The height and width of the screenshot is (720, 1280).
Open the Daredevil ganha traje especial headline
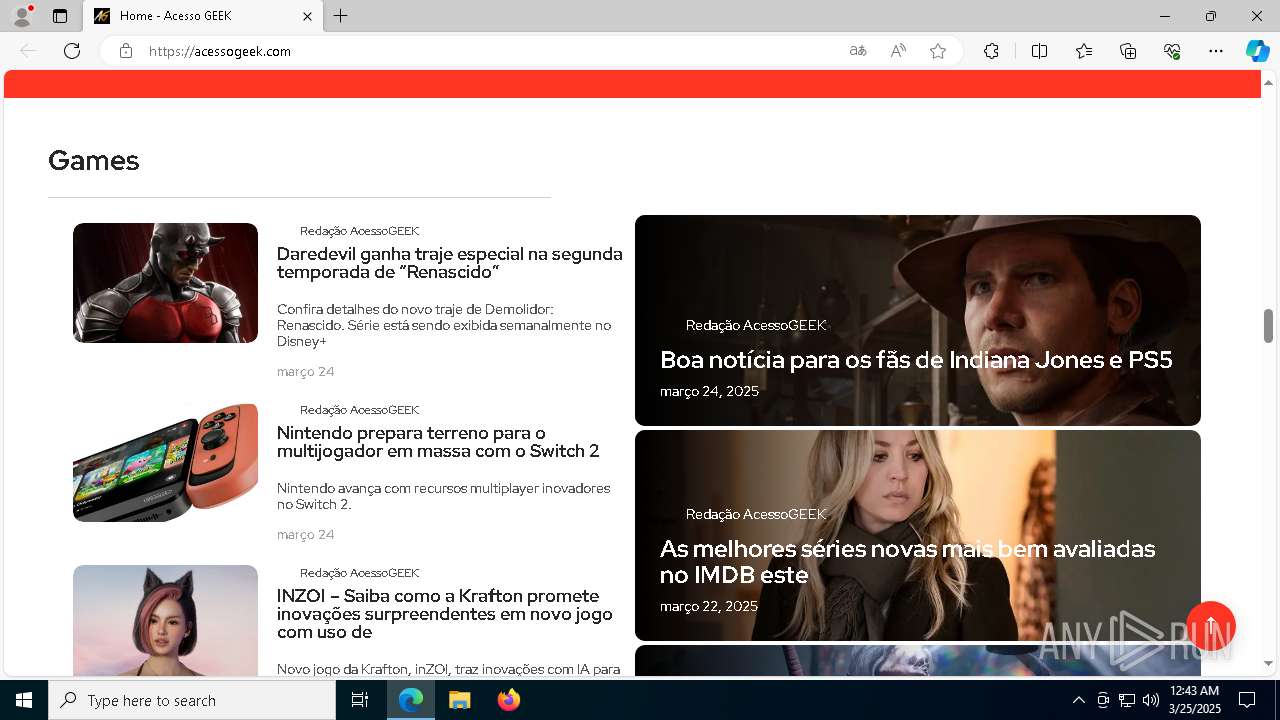coord(450,263)
